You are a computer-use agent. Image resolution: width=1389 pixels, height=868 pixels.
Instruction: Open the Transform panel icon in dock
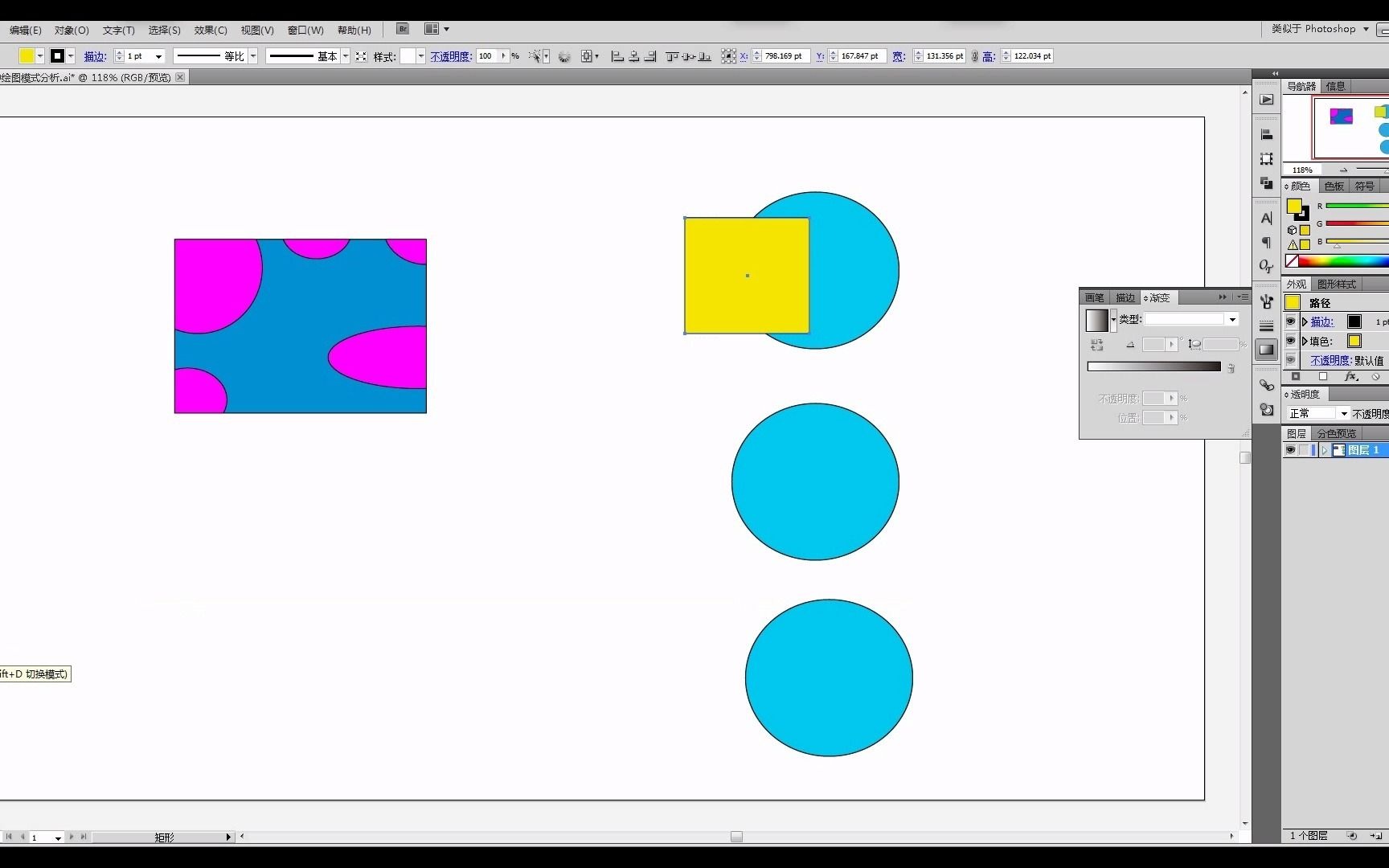pos(1267,158)
